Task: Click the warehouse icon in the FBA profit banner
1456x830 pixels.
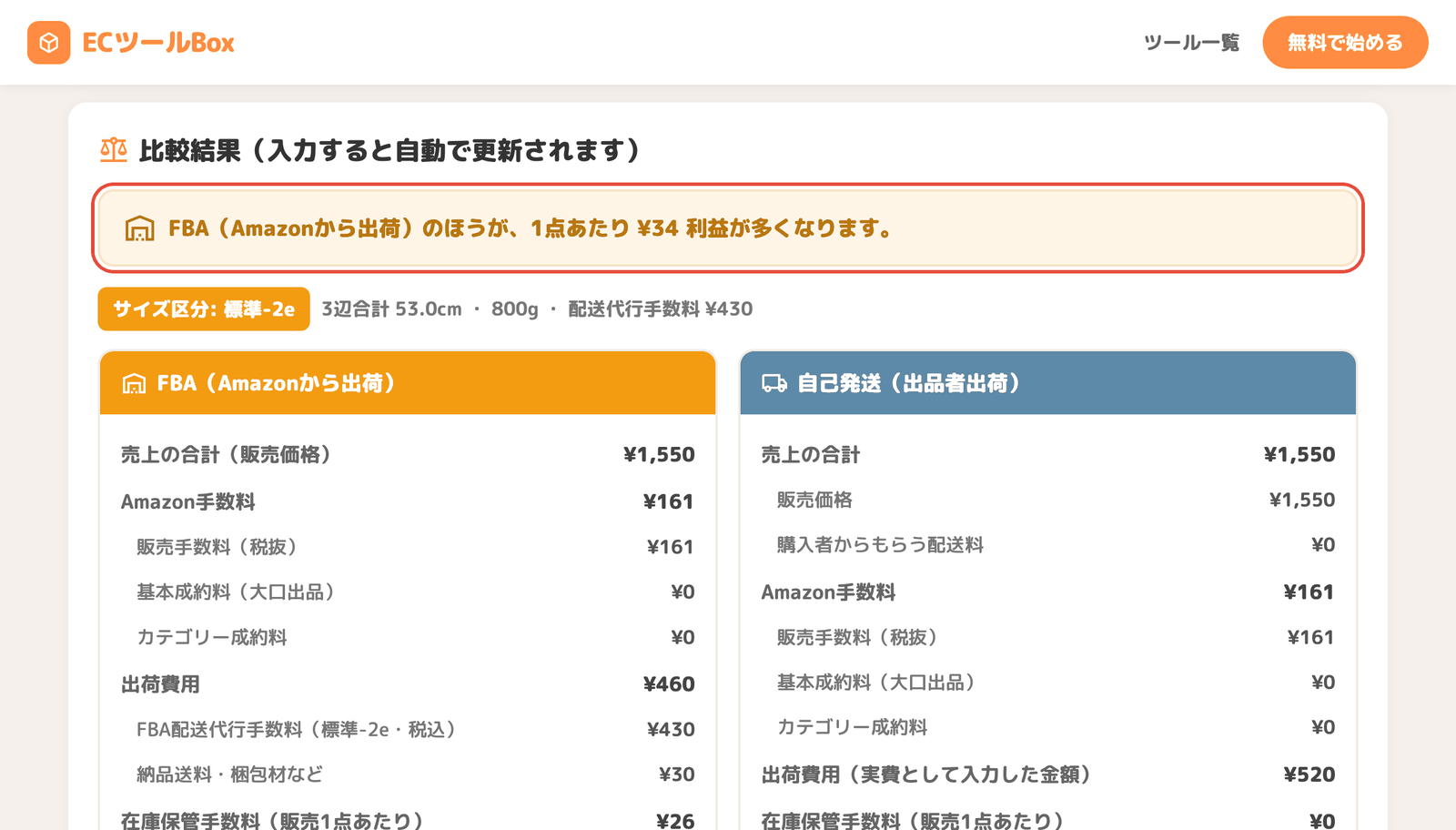Action: point(139,228)
